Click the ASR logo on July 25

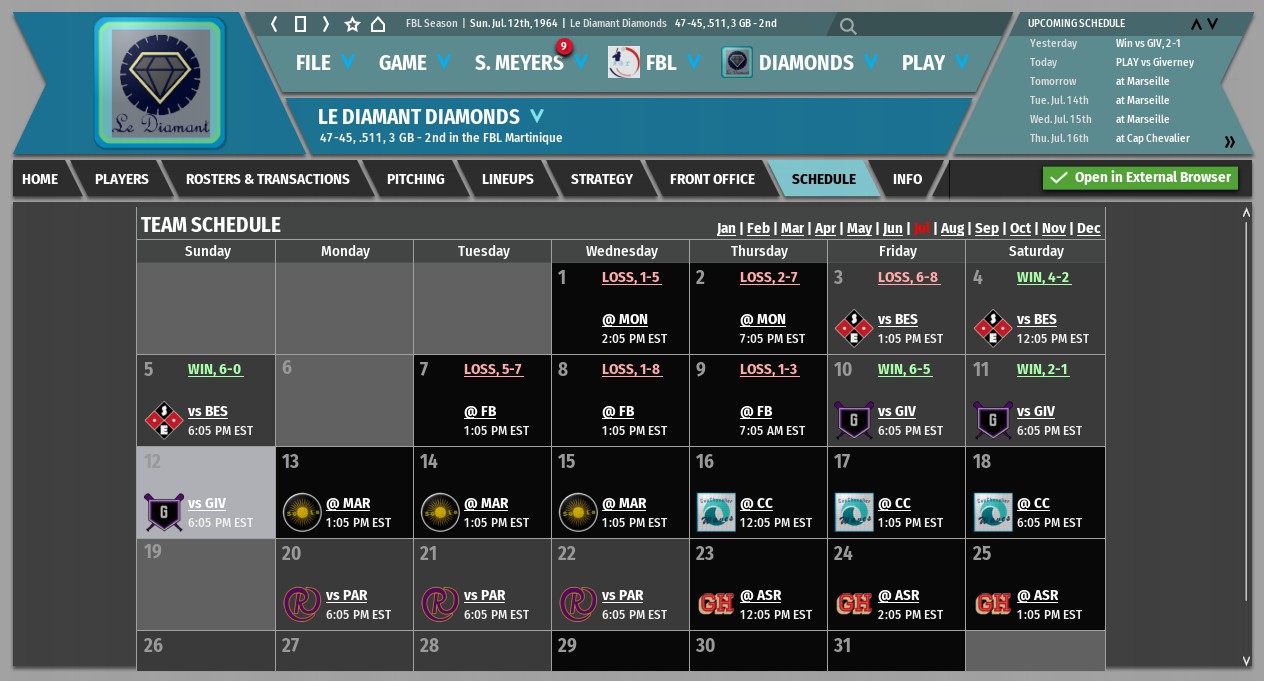tap(993, 604)
